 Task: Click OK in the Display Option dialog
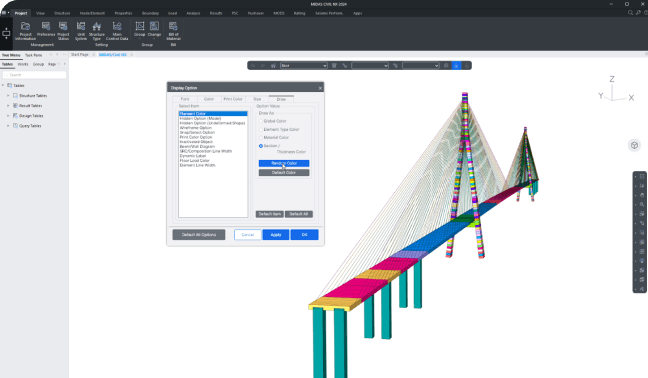pyautogui.click(x=305, y=235)
